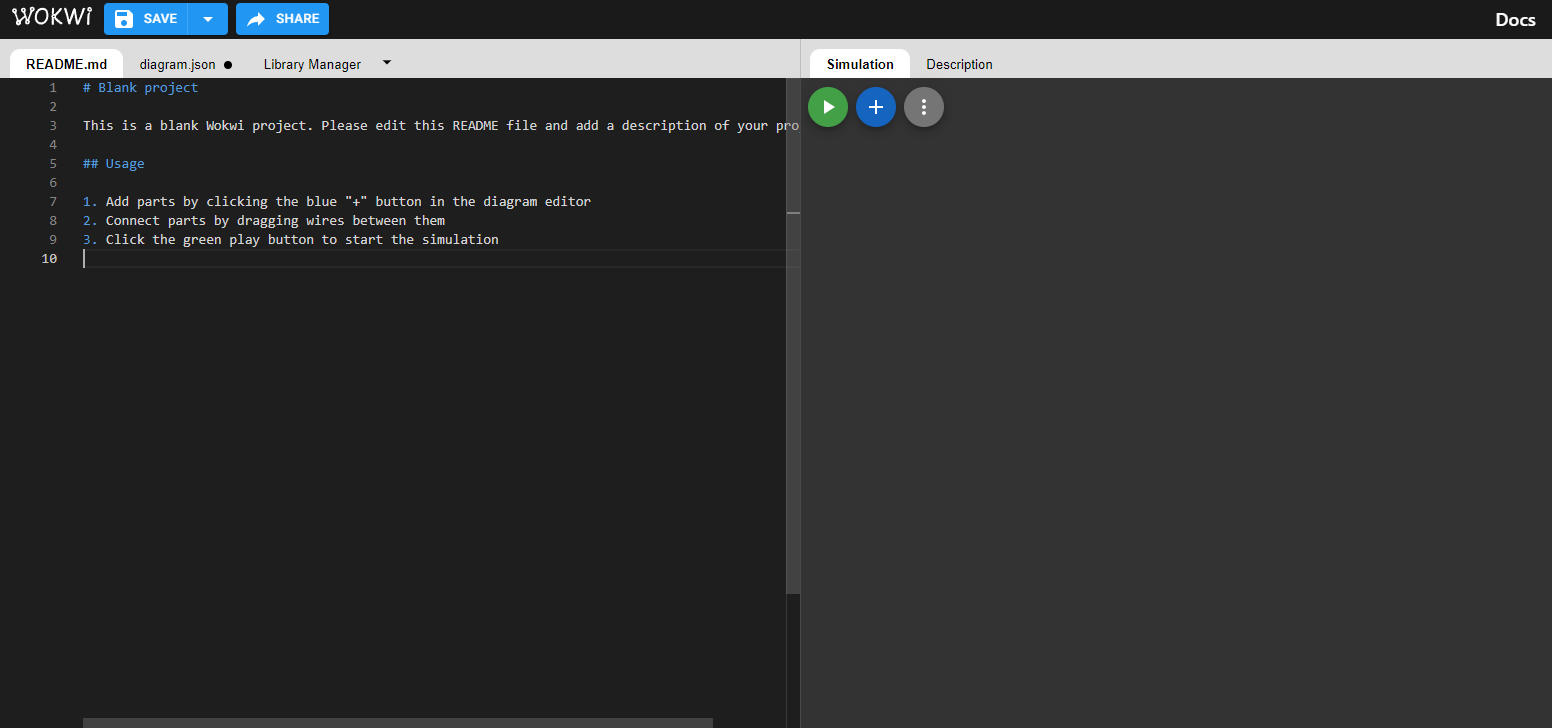Click line number 1 in the gutter
The width and height of the screenshot is (1552, 728).
(x=53, y=88)
